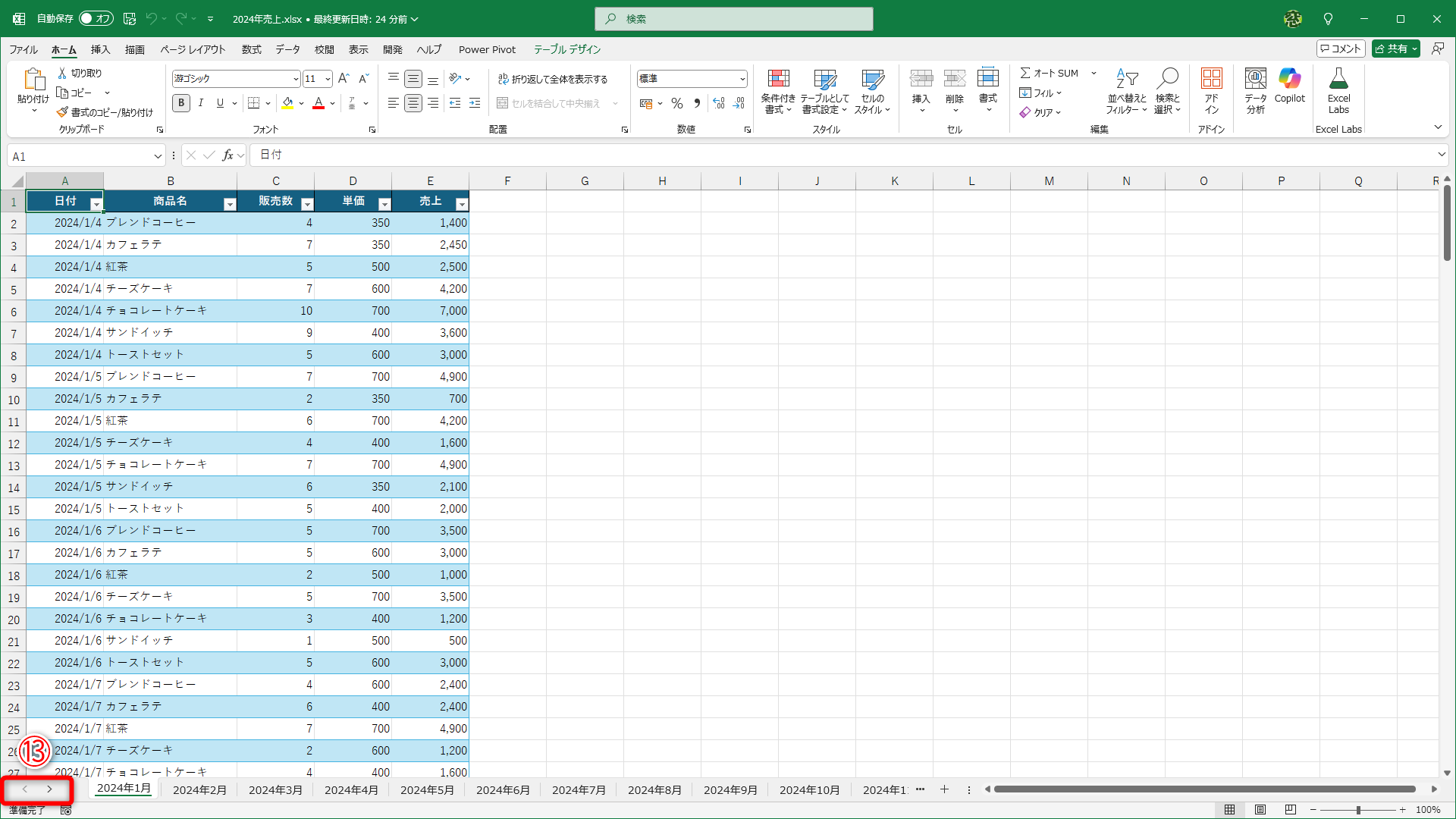Expand the font name combo box
Screen dimensions: 1456x819
click(296, 79)
